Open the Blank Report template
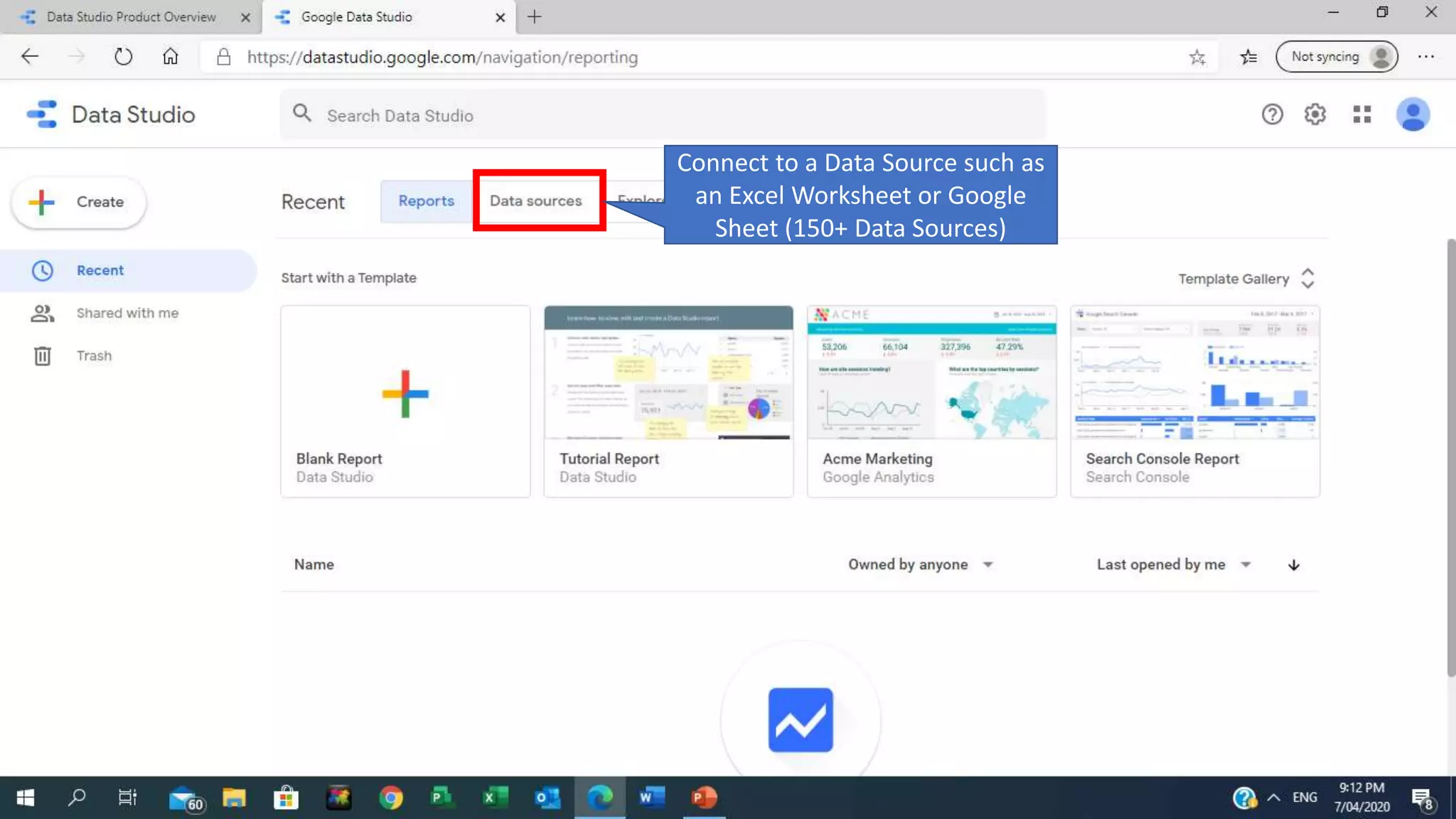 405,402
